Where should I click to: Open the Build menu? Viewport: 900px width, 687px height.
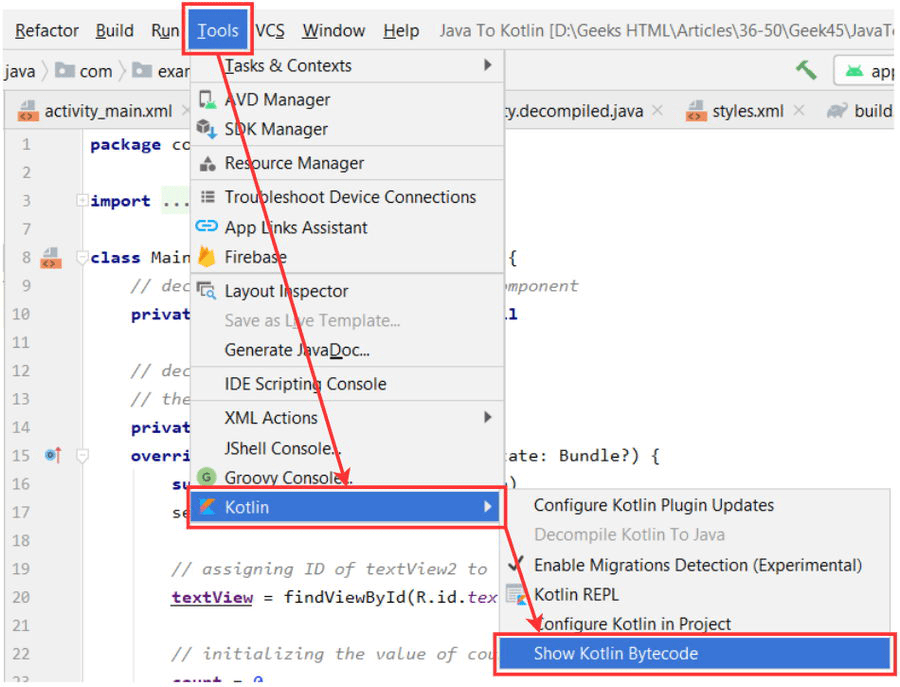click(114, 30)
